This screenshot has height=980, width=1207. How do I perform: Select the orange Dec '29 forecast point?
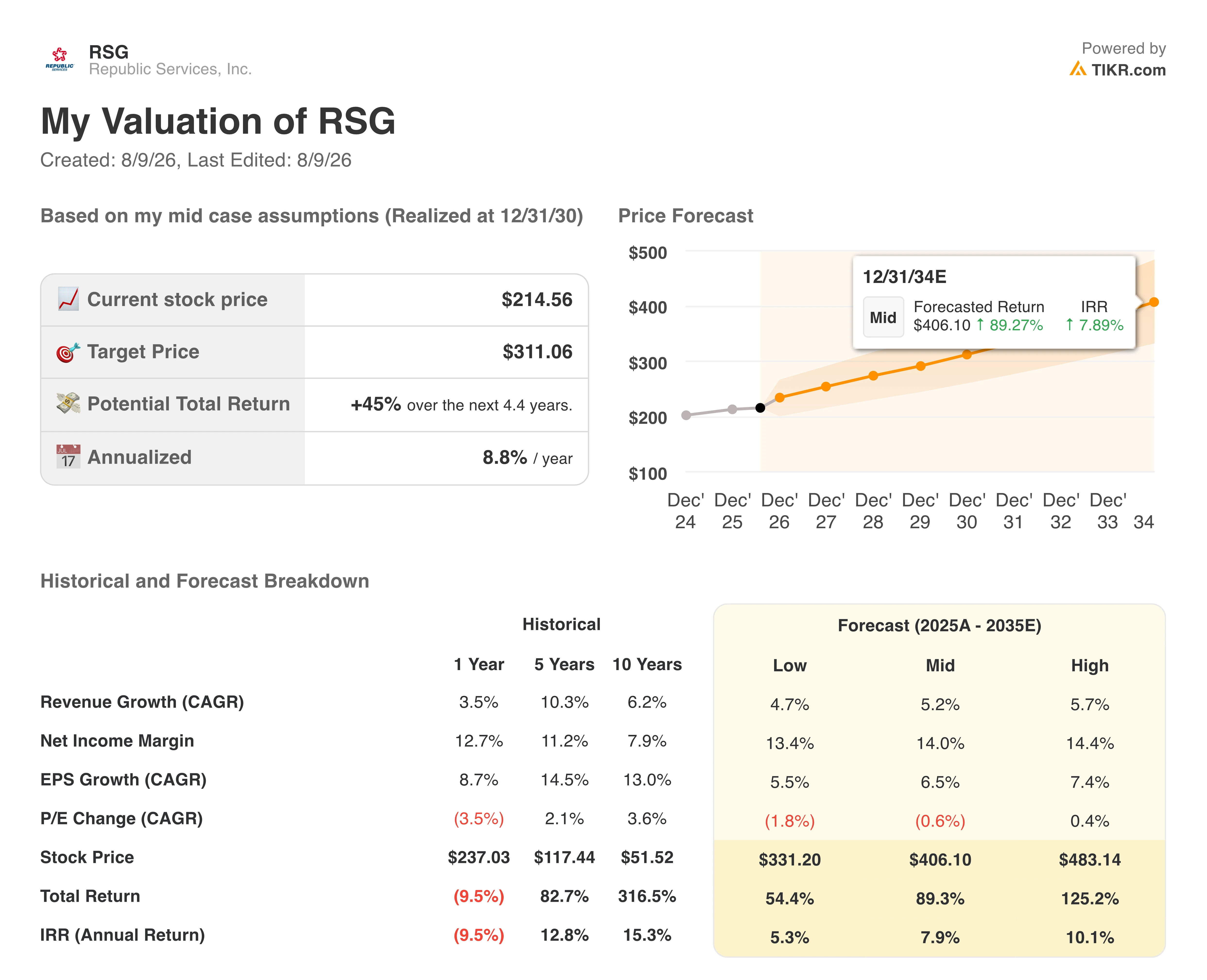tap(921, 366)
